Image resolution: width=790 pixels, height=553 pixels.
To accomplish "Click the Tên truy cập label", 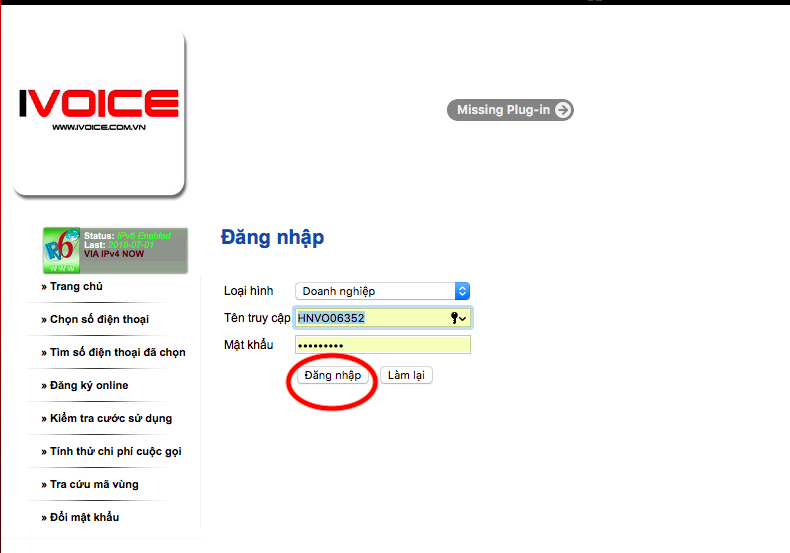I will click(x=257, y=318).
